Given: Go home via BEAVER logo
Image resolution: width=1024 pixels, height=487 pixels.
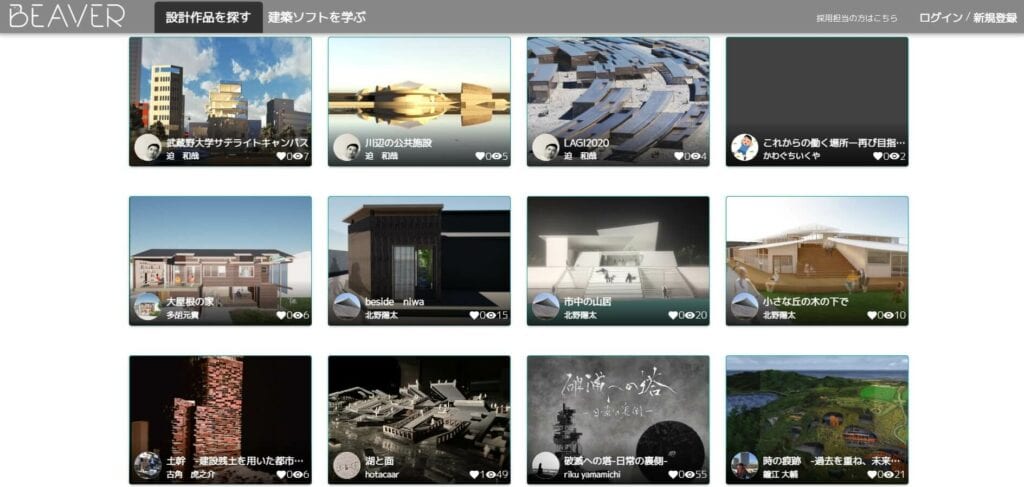Looking at the screenshot, I should click(x=67, y=16).
